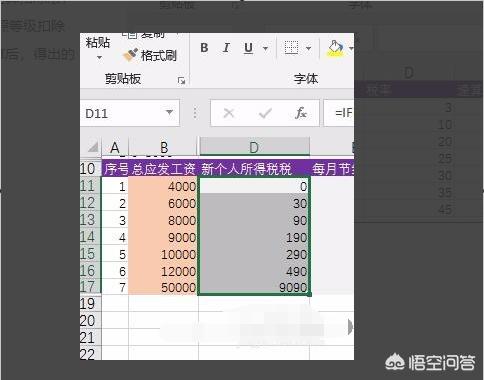Confirm formula entry with checkmark icon
Image resolution: width=484 pixels, height=380 pixels.
click(x=265, y=113)
